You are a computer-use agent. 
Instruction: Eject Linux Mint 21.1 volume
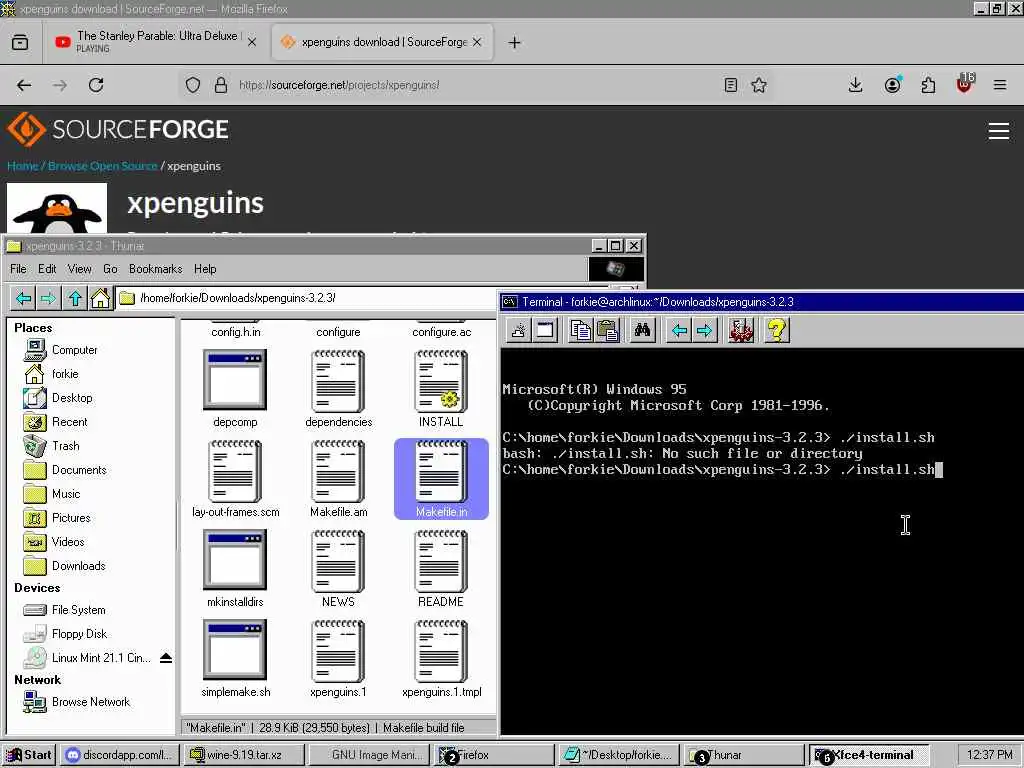166,658
